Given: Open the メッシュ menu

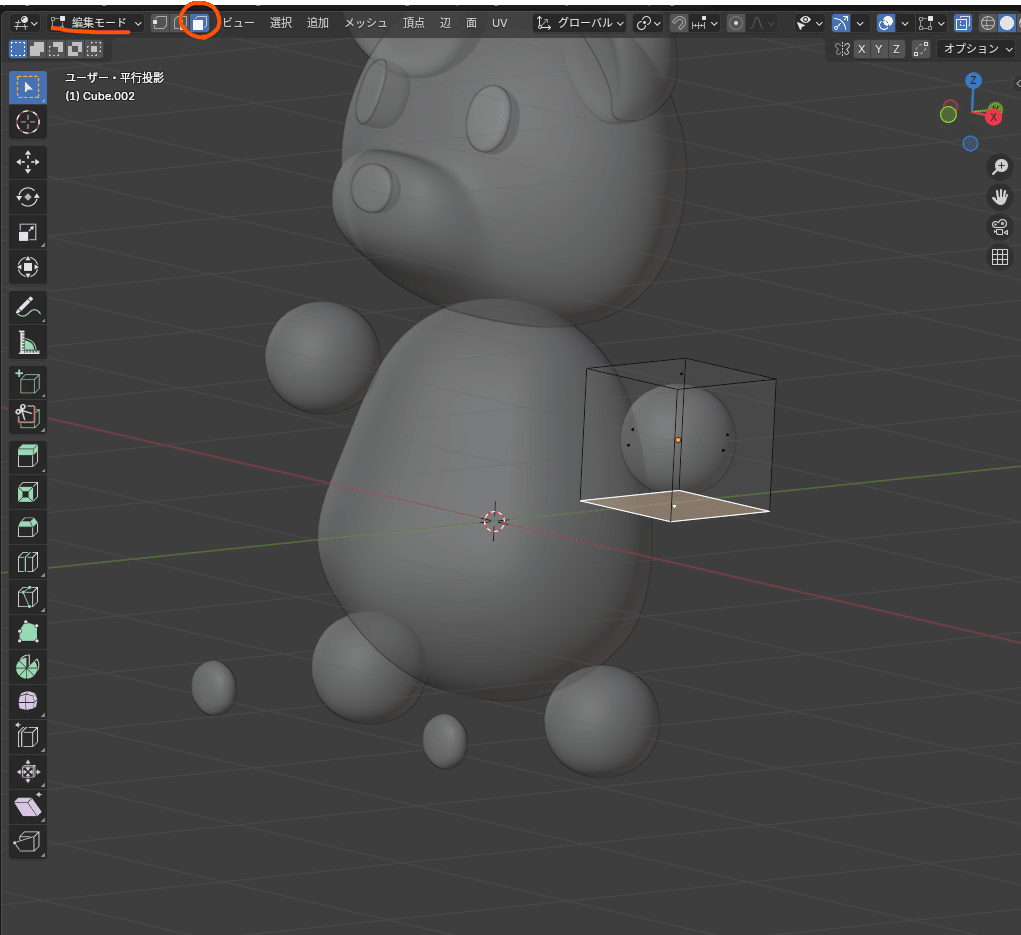Looking at the screenshot, I should [365, 23].
